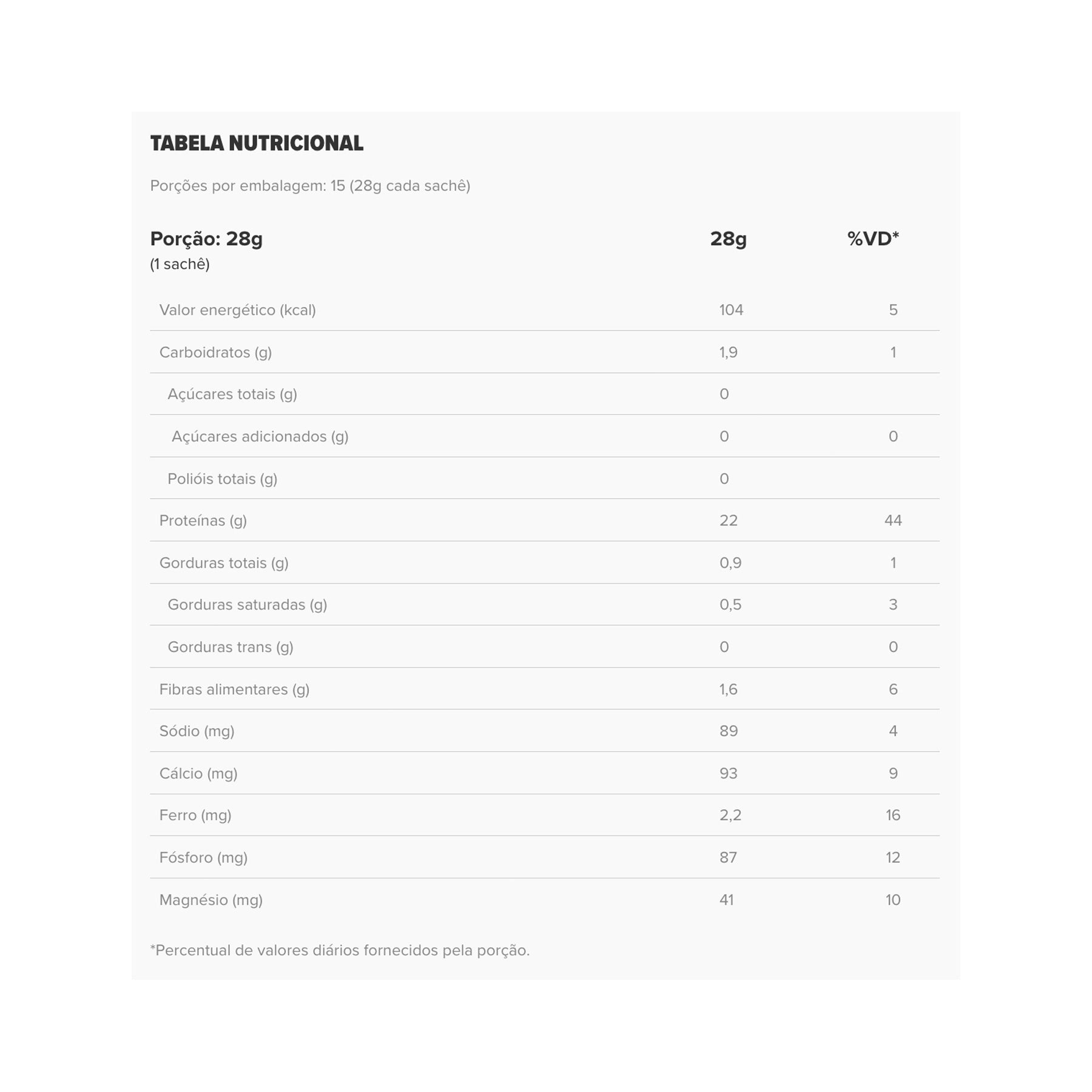Click the Gorduras saturadas (g) label
Image resolution: width=1092 pixels, height=1092 pixels.
(x=247, y=605)
